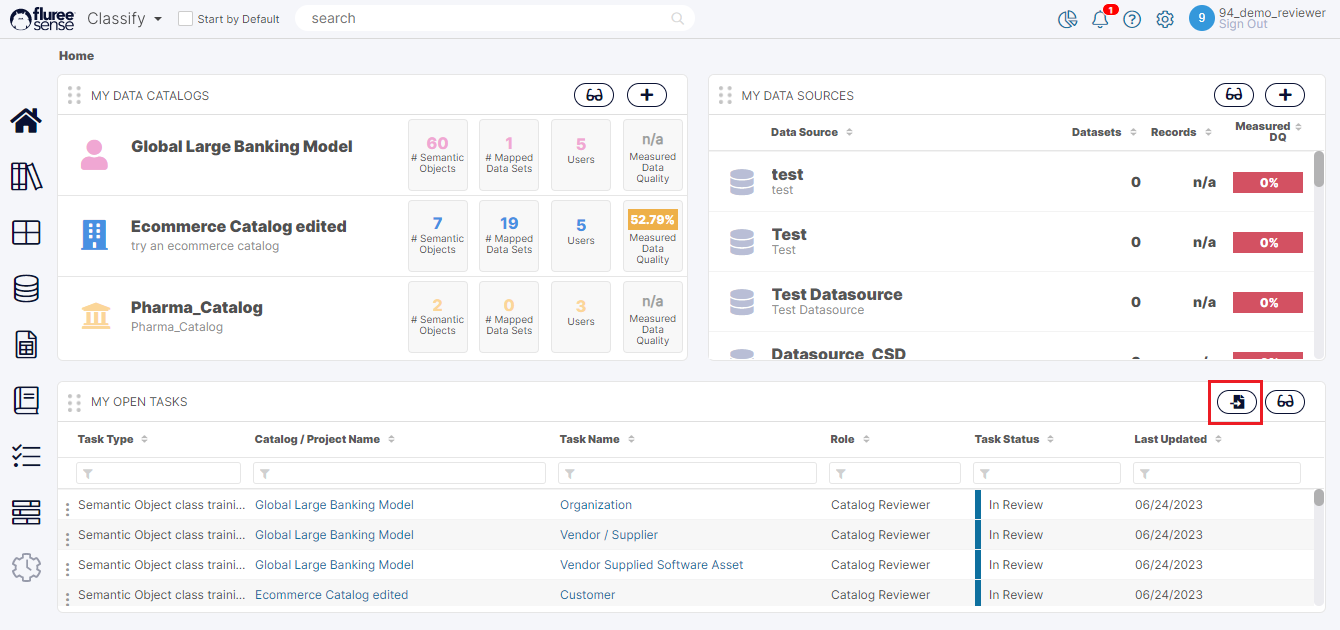Open the database icon in the left sidebar
Screen dimensions: 1340x630
tap(26, 289)
